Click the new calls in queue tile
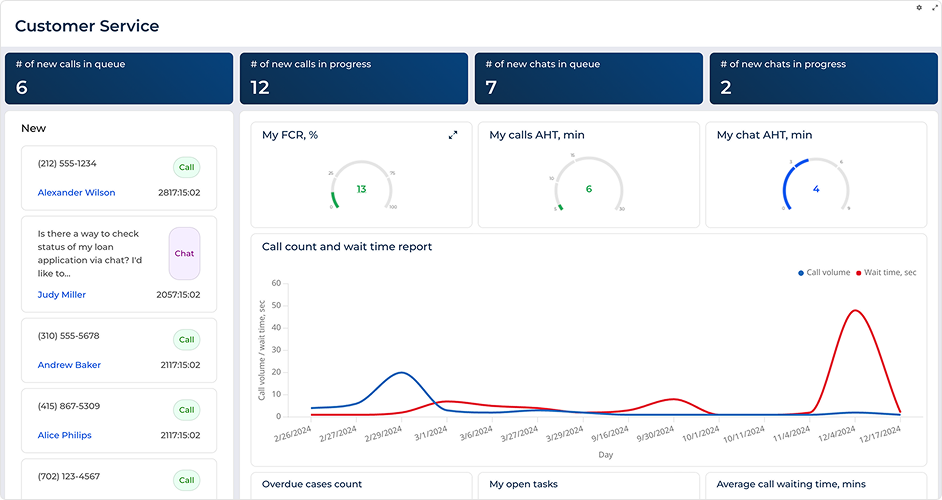This screenshot has height=500, width=942. [x=118, y=78]
